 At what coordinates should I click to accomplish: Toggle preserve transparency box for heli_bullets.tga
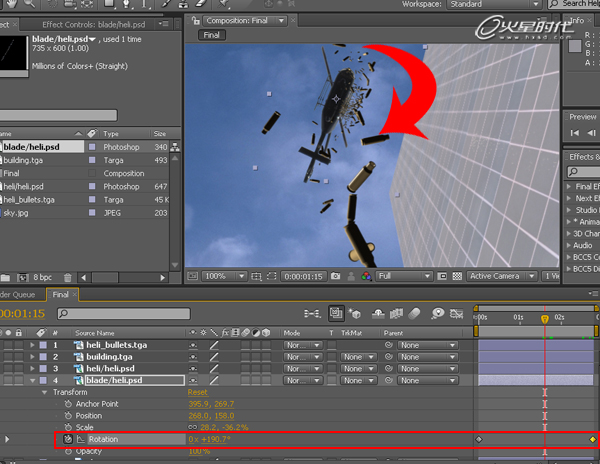[x=332, y=345]
